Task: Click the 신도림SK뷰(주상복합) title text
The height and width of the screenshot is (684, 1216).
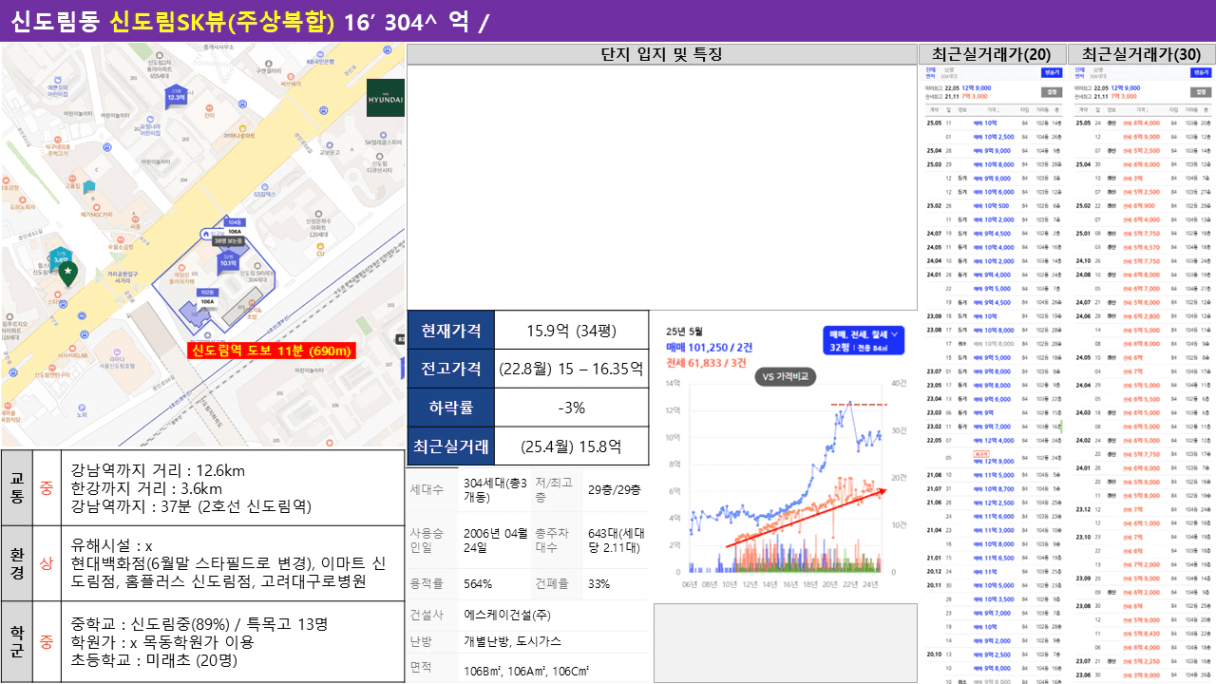Action: tap(222, 21)
